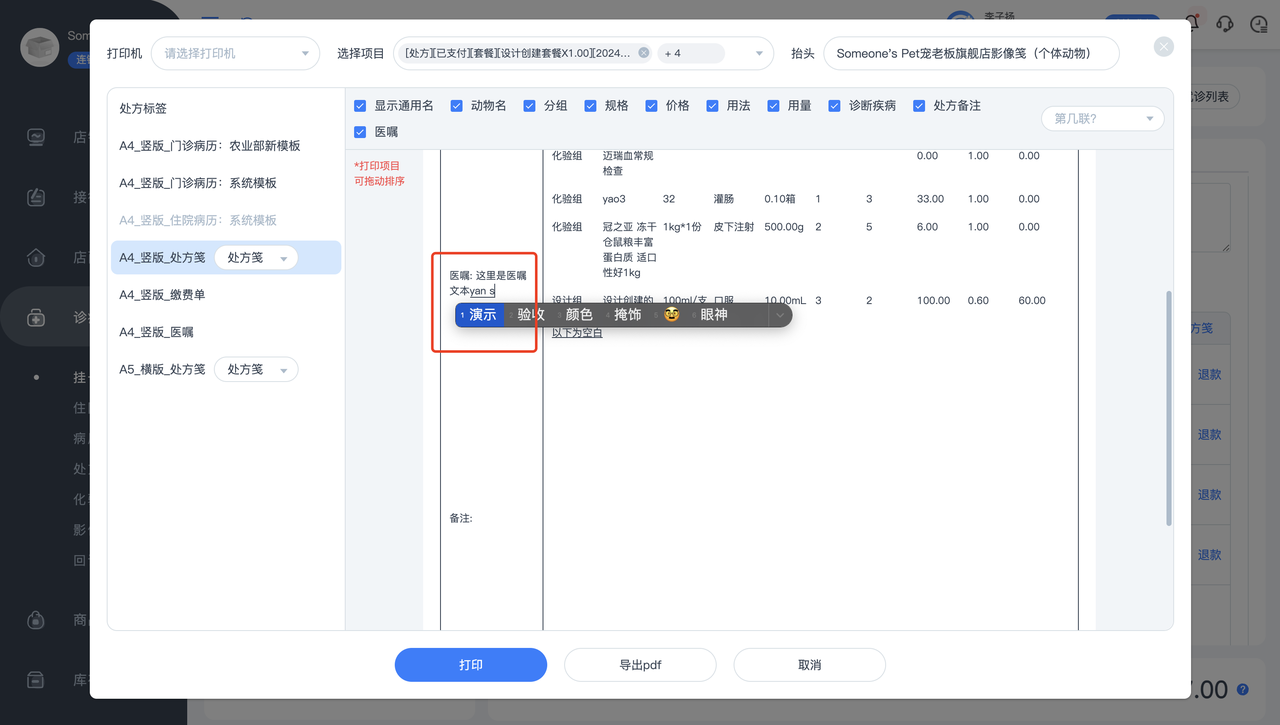Open the shopping bag sidebar icon

pos(36,620)
